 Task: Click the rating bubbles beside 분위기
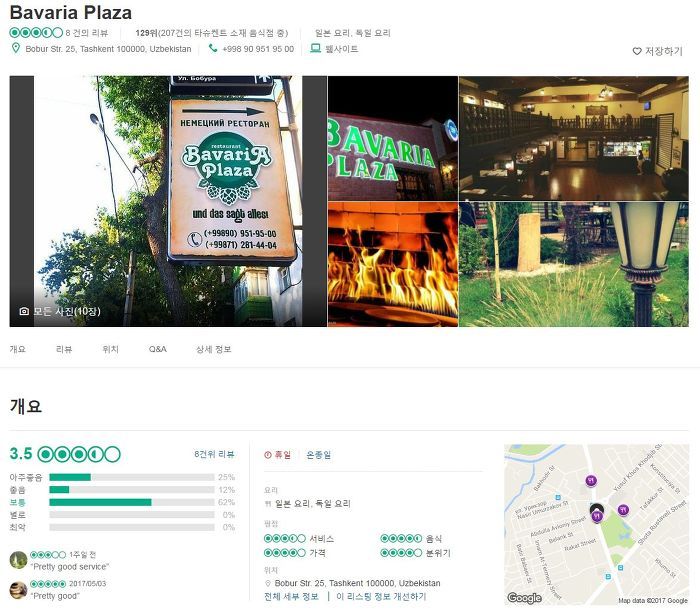coord(401,553)
